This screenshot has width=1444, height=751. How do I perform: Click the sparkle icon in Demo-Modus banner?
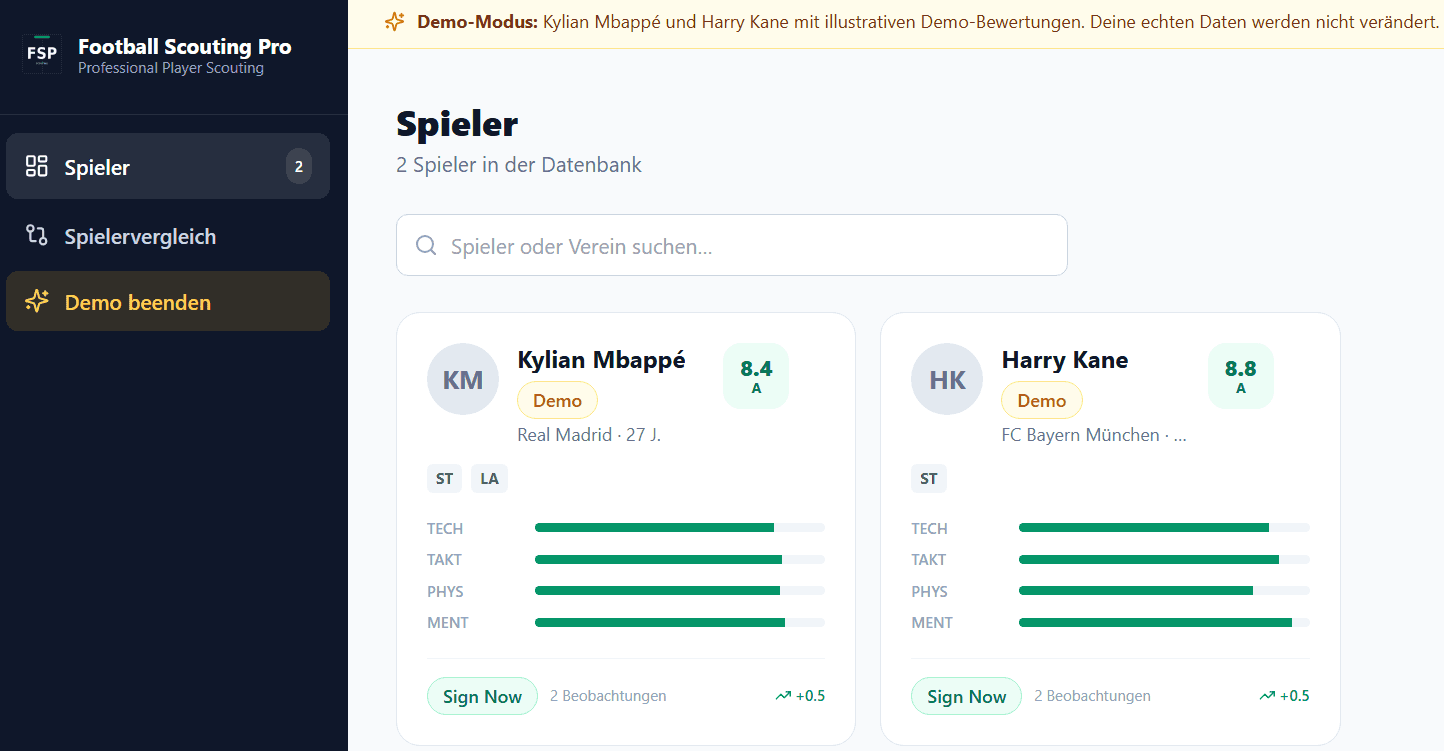(395, 21)
